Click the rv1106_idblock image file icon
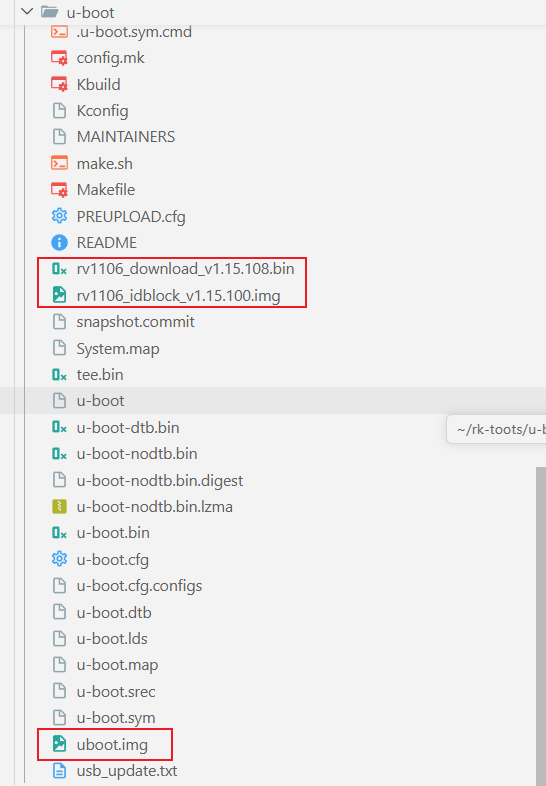This screenshot has width=546, height=786. pyautogui.click(x=59, y=295)
